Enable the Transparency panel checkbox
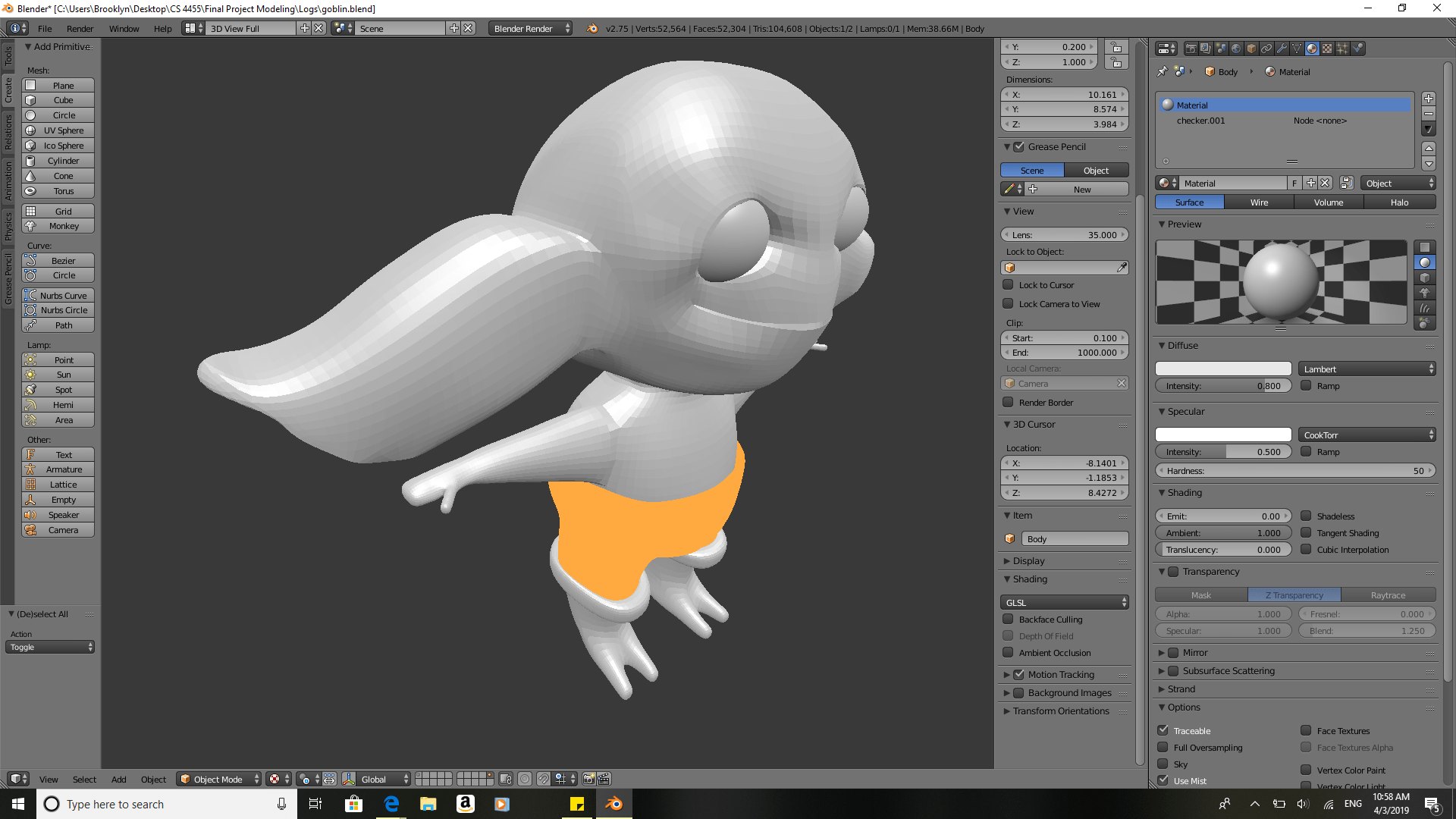This screenshot has width=1456, height=819. pyautogui.click(x=1173, y=572)
